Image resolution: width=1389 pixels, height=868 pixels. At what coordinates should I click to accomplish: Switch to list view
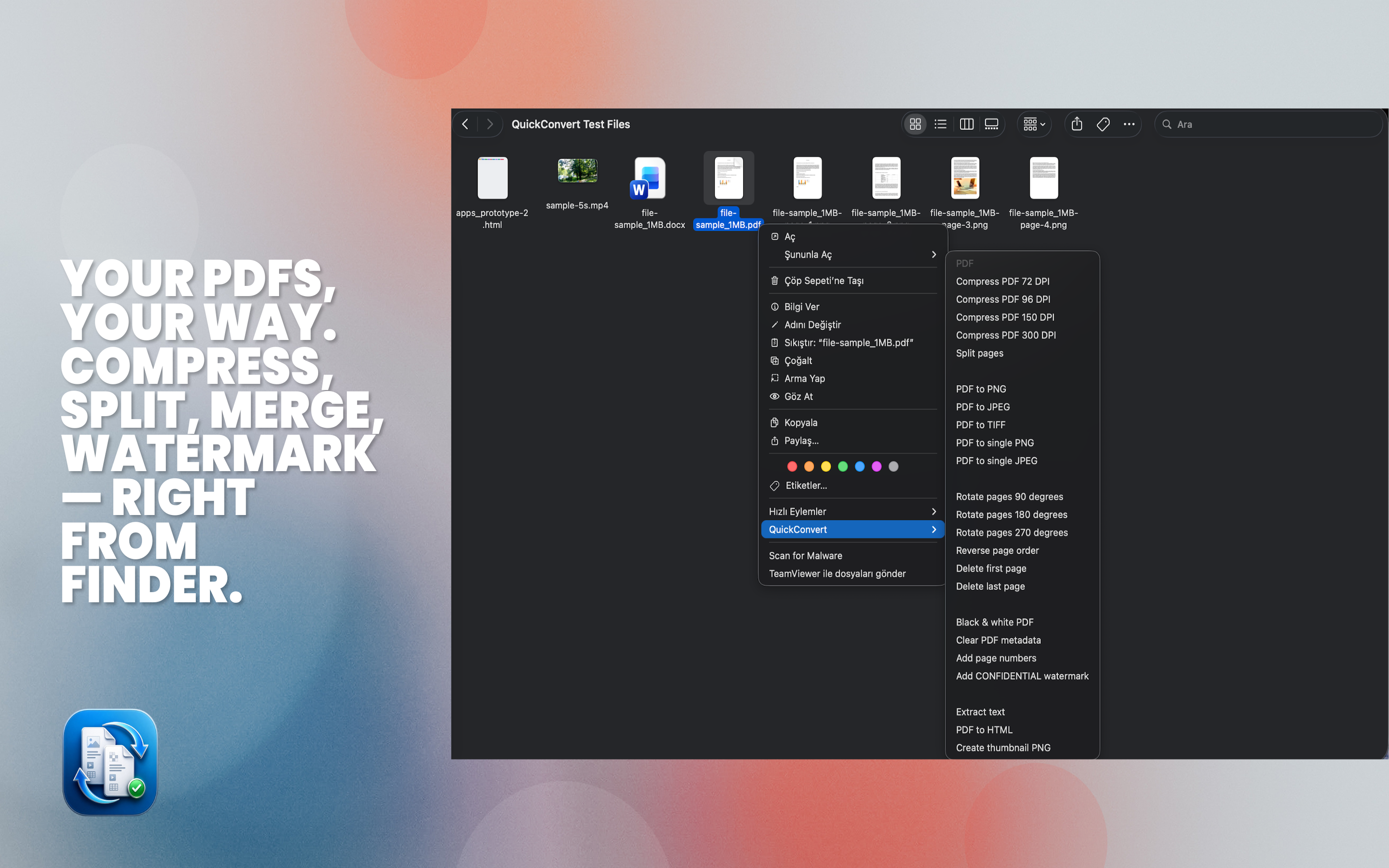pyautogui.click(x=940, y=124)
